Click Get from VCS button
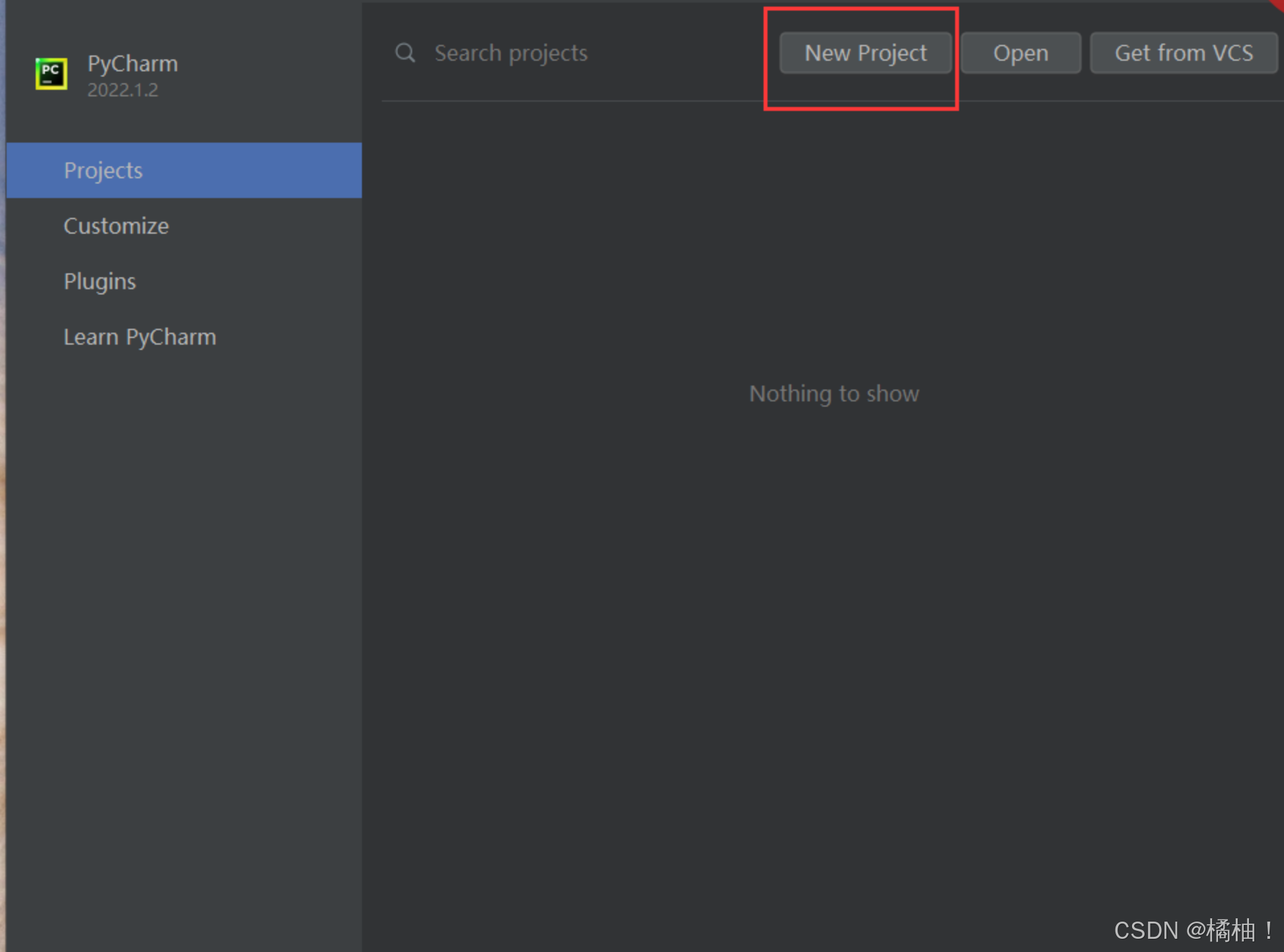 1183,53
